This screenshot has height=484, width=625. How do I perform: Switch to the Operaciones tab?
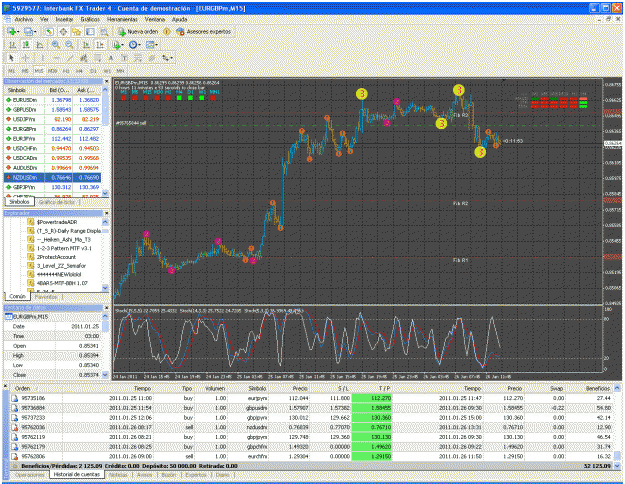(x=30, y=475)
